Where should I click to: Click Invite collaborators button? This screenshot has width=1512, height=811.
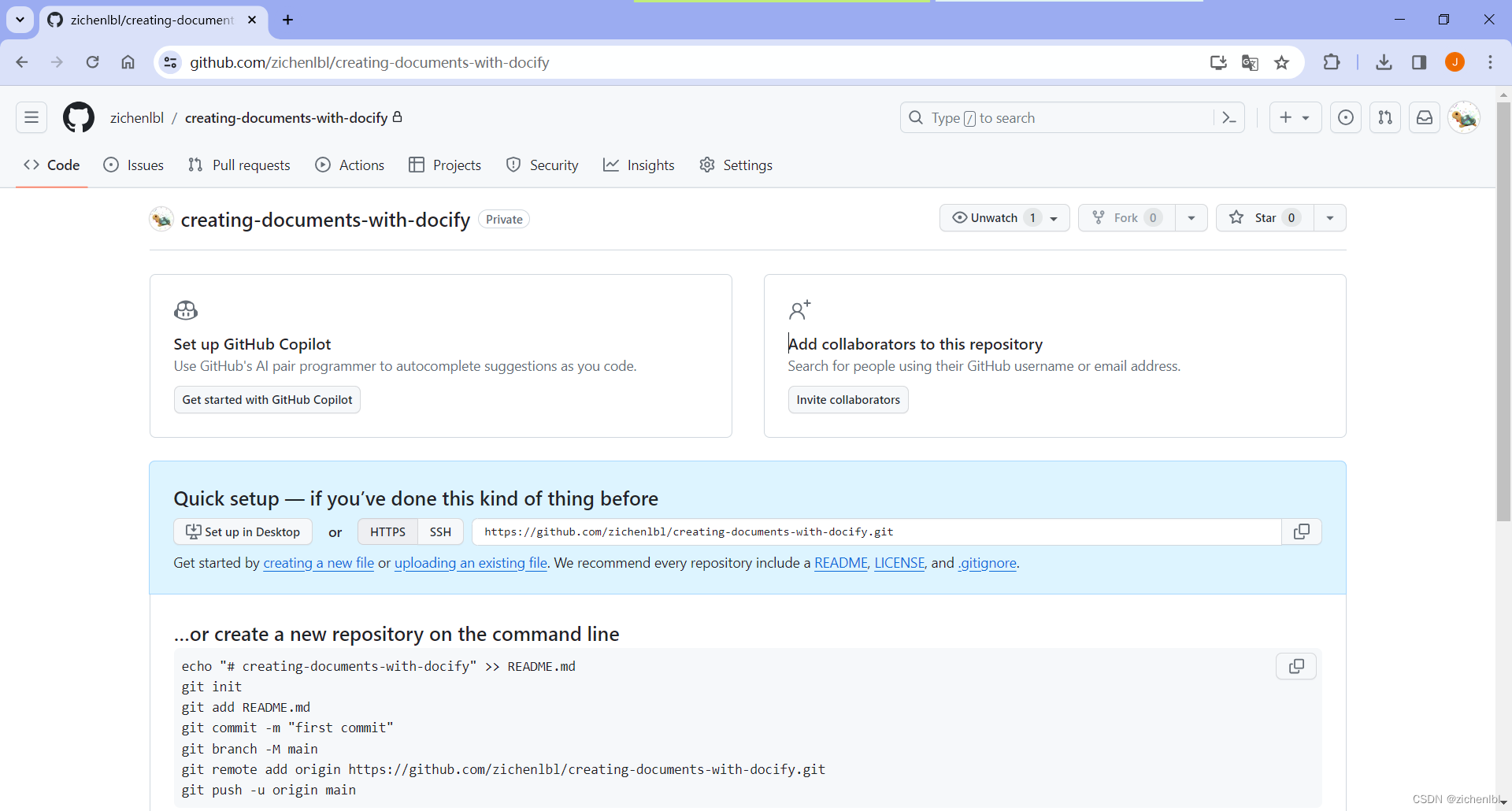click(848, 400)
